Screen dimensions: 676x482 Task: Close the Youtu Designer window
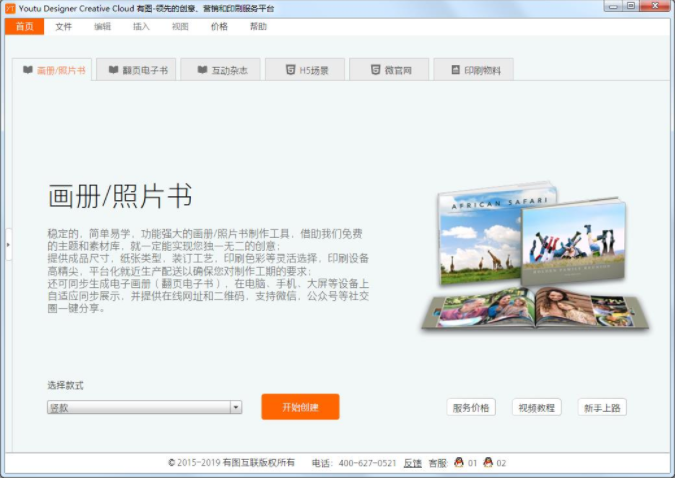655,6
